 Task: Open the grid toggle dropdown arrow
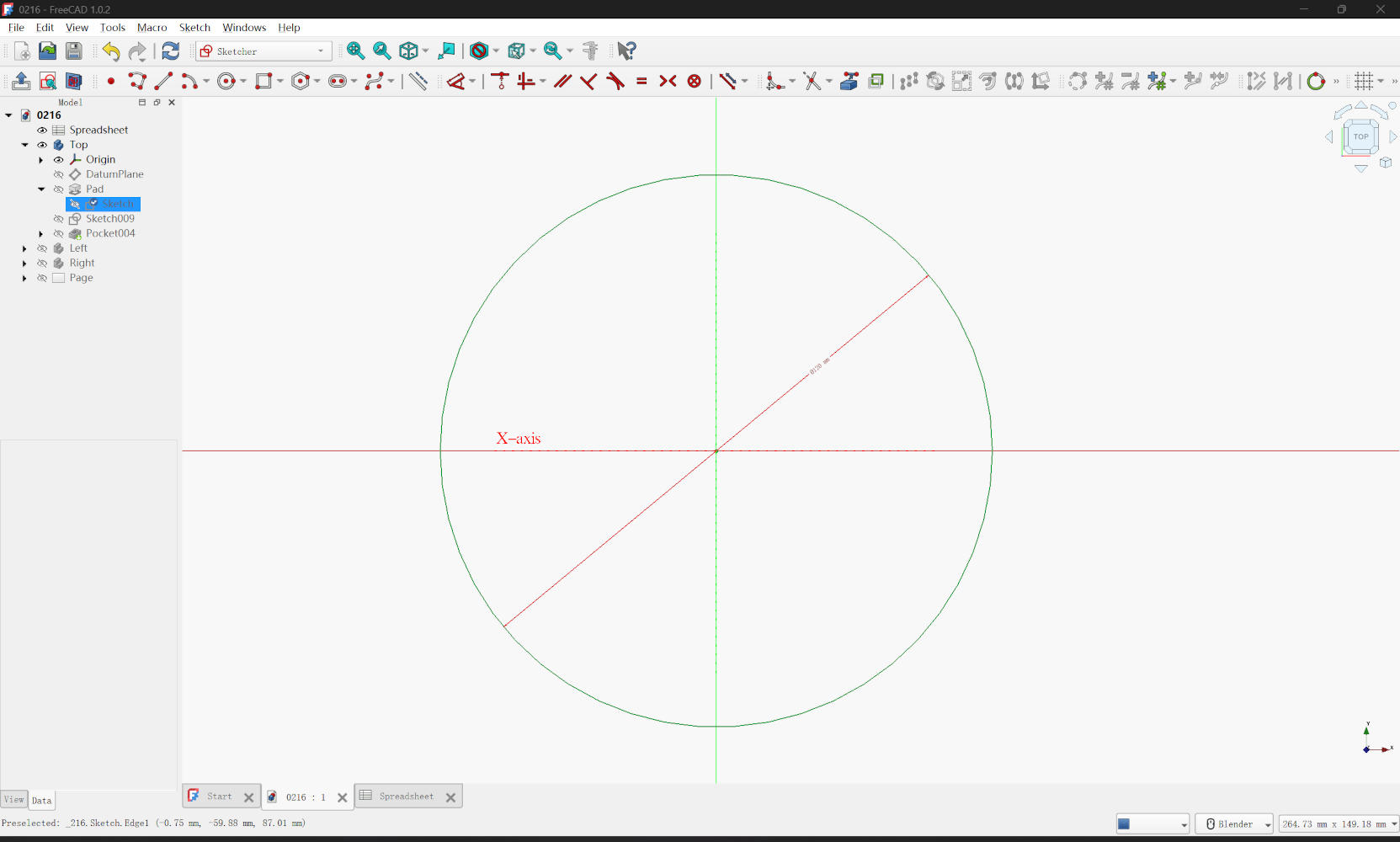(x=1380, y=82)
